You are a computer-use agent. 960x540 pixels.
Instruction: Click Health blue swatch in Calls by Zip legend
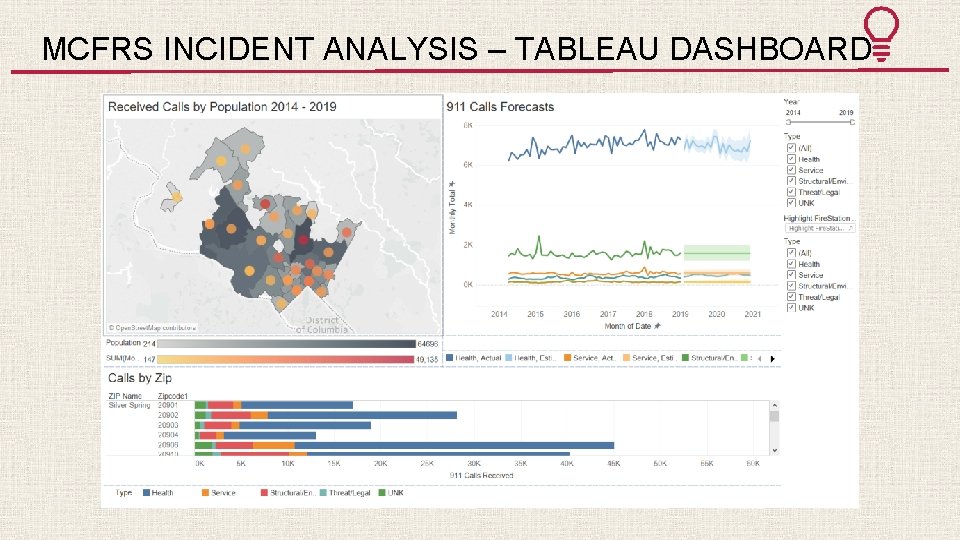coord(146,493)
